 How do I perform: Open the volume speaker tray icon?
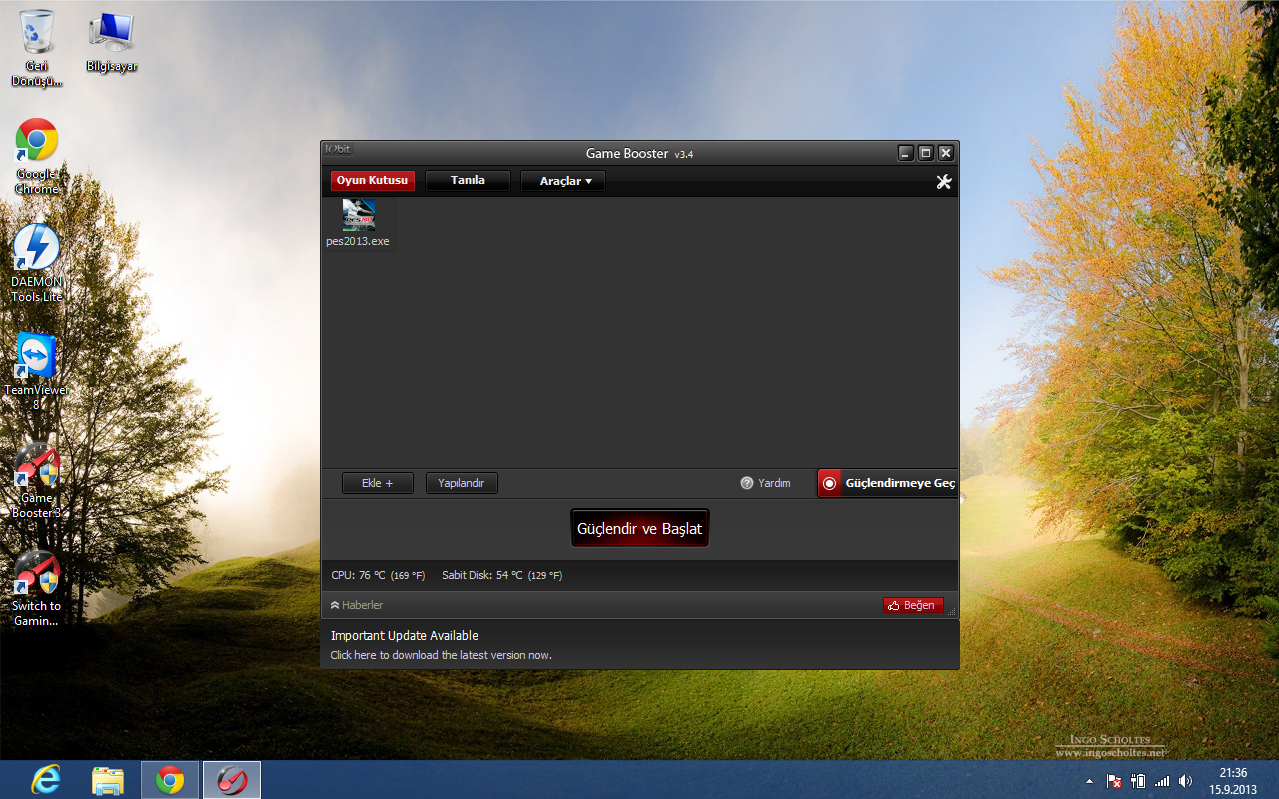pyautogui.click(x=1186, y=781)
